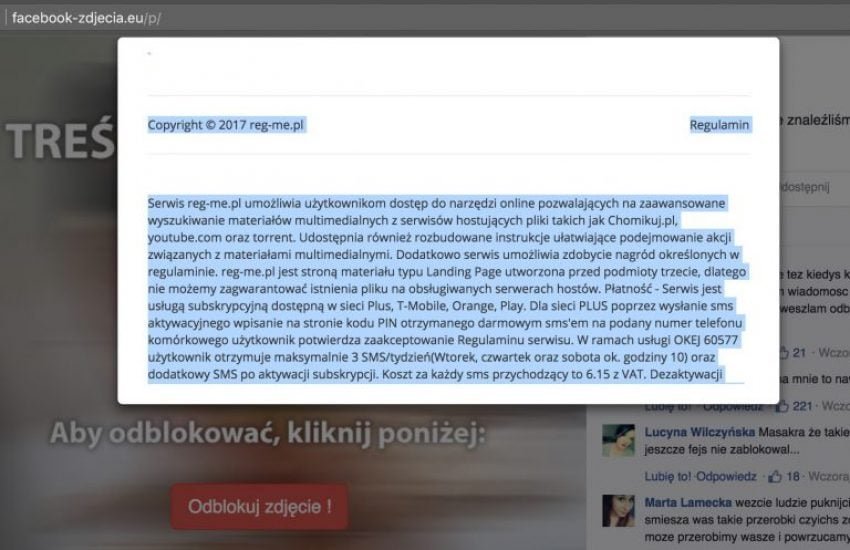Click the thumbs-up icon showing 21 likes
The width and height of the screenshot is (850, 550).
pyautogui.click(x=784, y=353)
